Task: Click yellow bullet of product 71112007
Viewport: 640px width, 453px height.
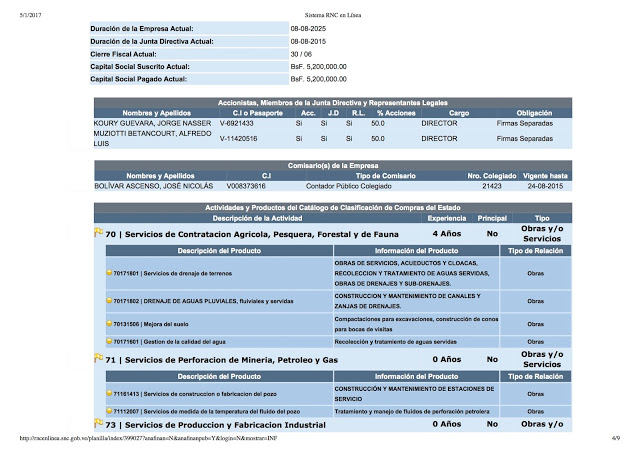Action: [109, 411]
